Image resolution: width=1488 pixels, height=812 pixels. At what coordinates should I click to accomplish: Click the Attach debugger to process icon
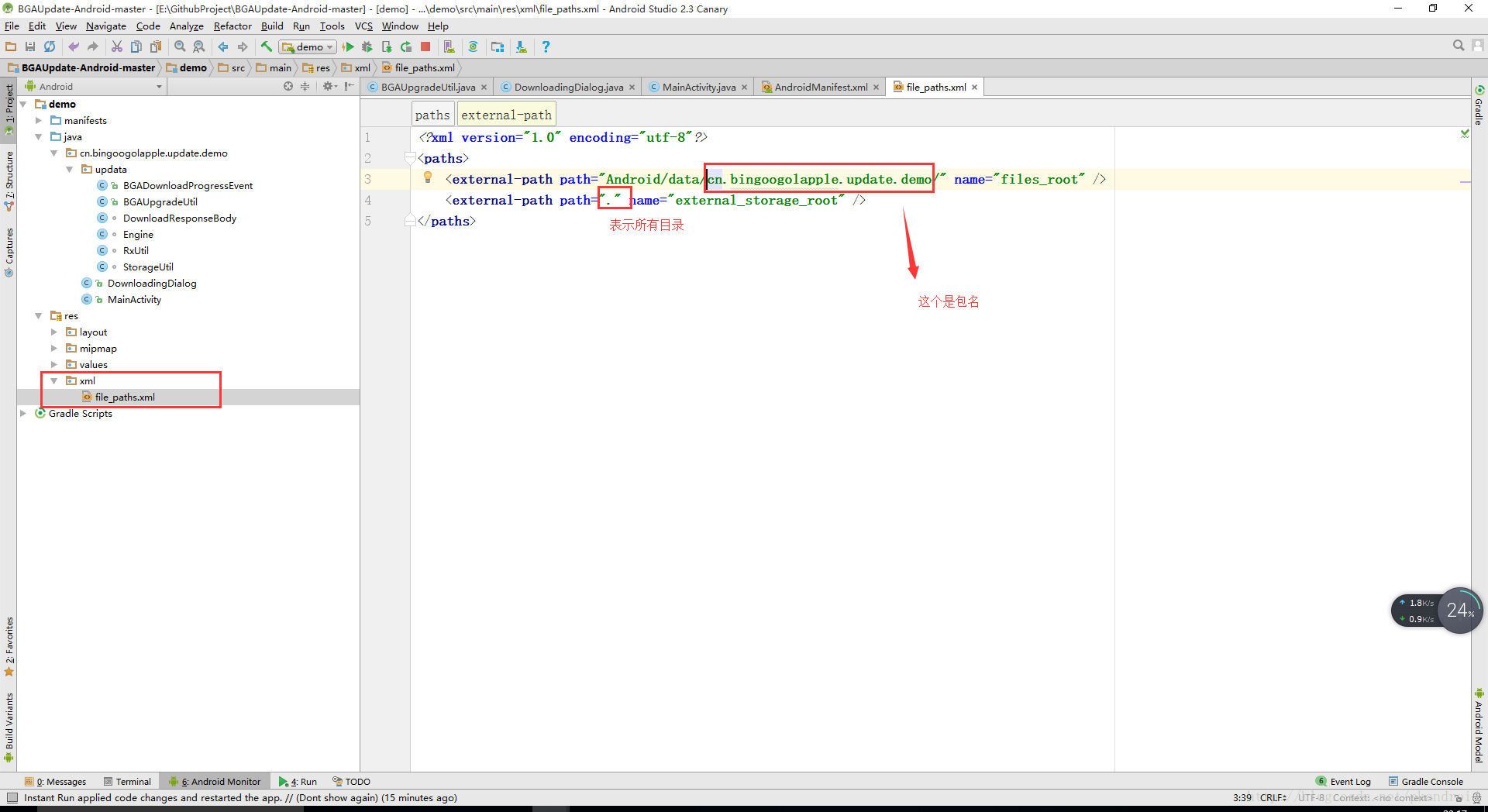387,46
